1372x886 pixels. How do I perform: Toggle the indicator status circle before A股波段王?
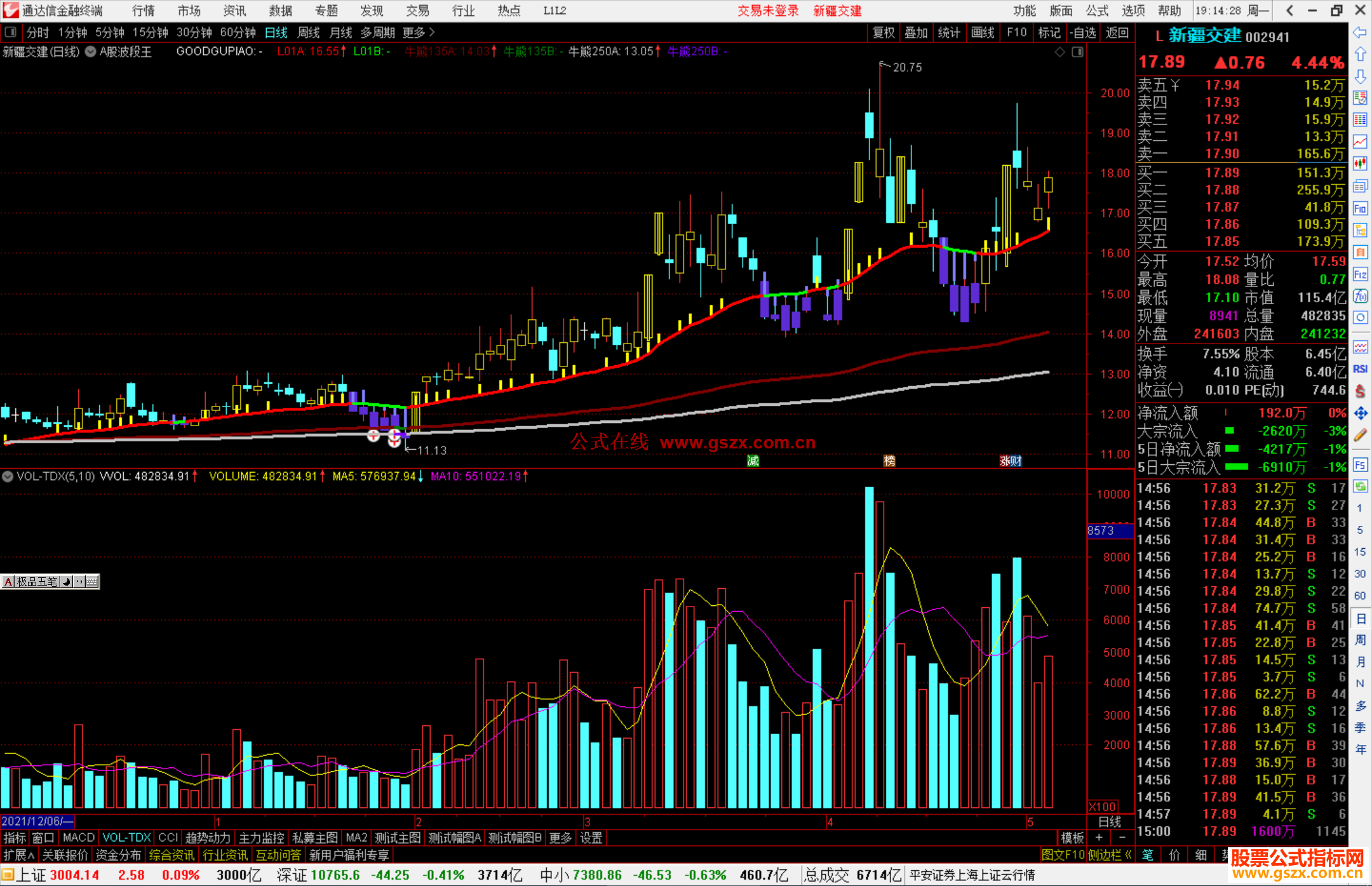90,51
